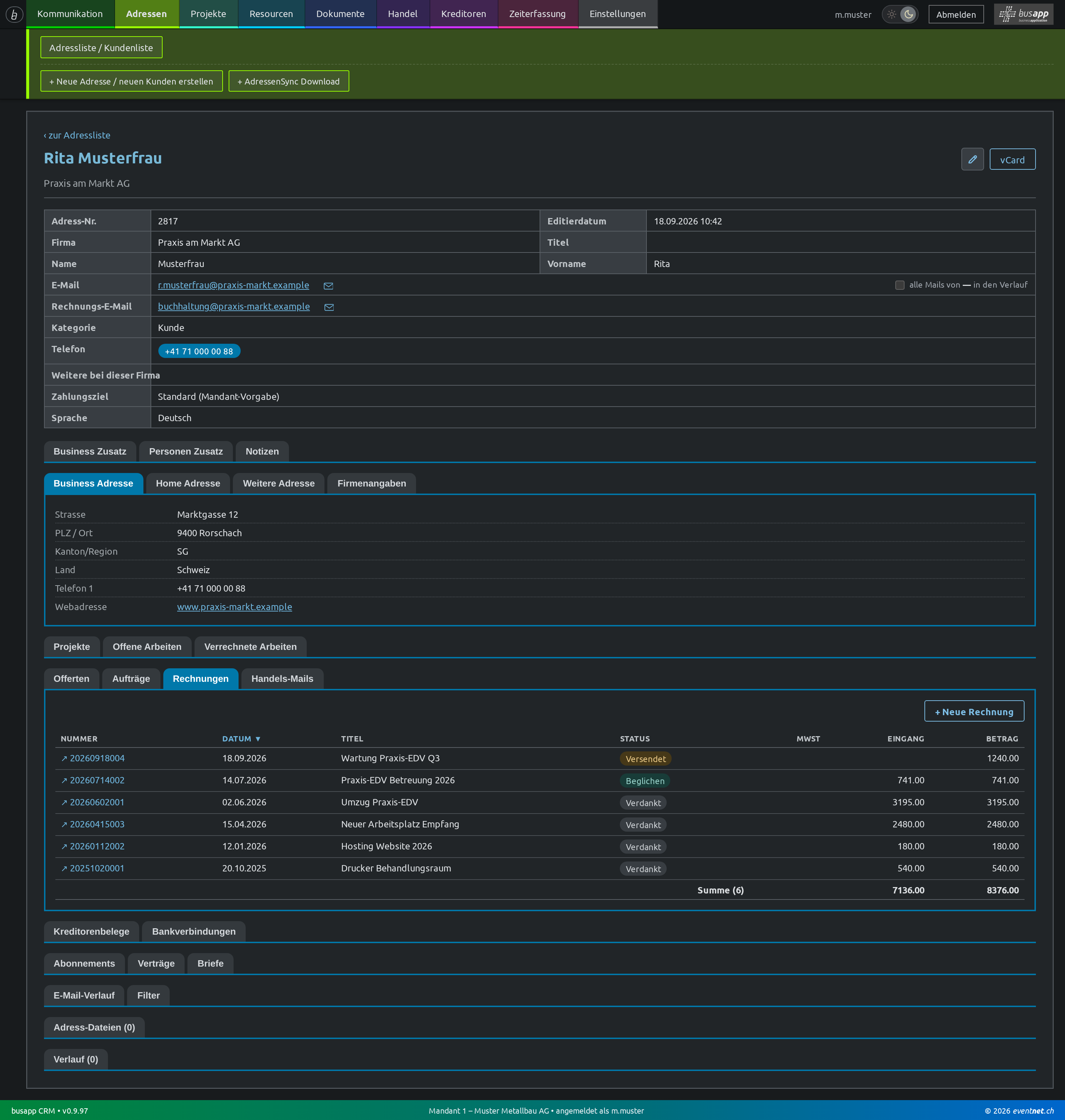
Task: Click the 'Versendet' status badge
Action: point(645,759)
